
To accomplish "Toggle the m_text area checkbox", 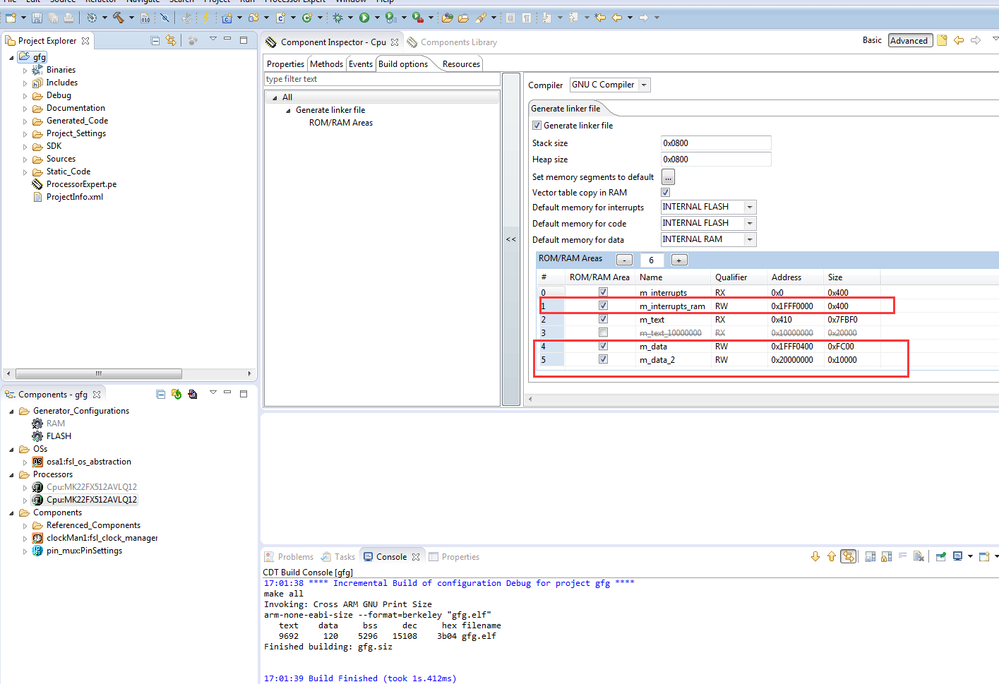I will pyautogui.click(x=603, y=319).
